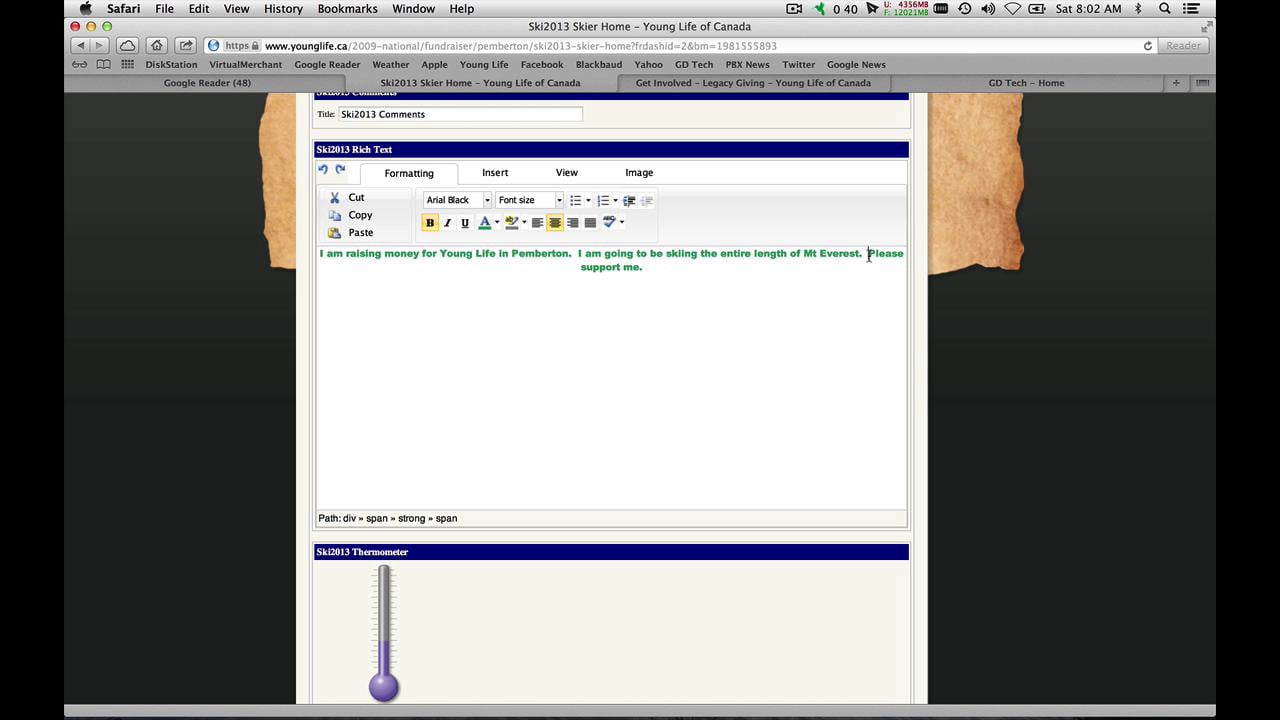
Task: Open Spotlight search in menu bar
Action: (1164, 9)
